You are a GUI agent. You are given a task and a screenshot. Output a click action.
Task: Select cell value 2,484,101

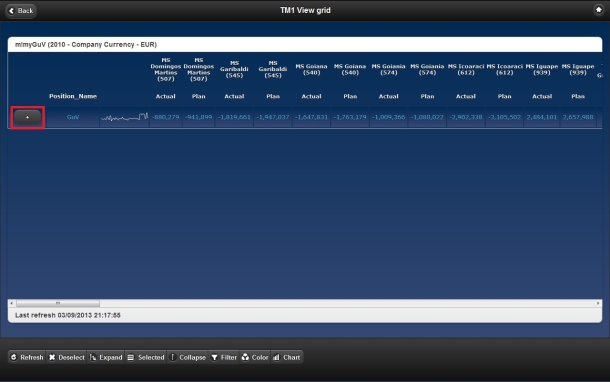[542, 117]
